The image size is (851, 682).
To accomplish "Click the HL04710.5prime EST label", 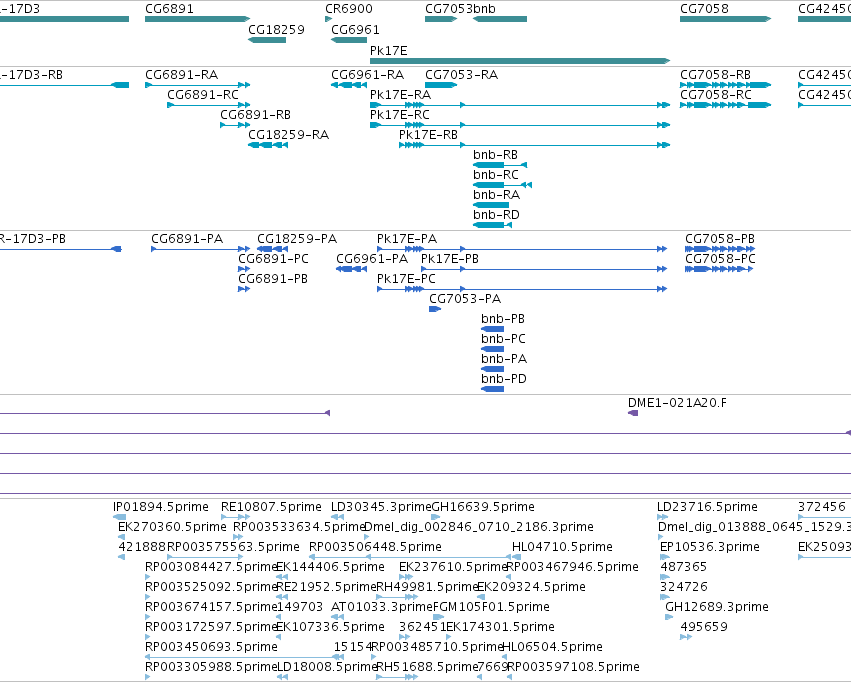I will 563,547.
